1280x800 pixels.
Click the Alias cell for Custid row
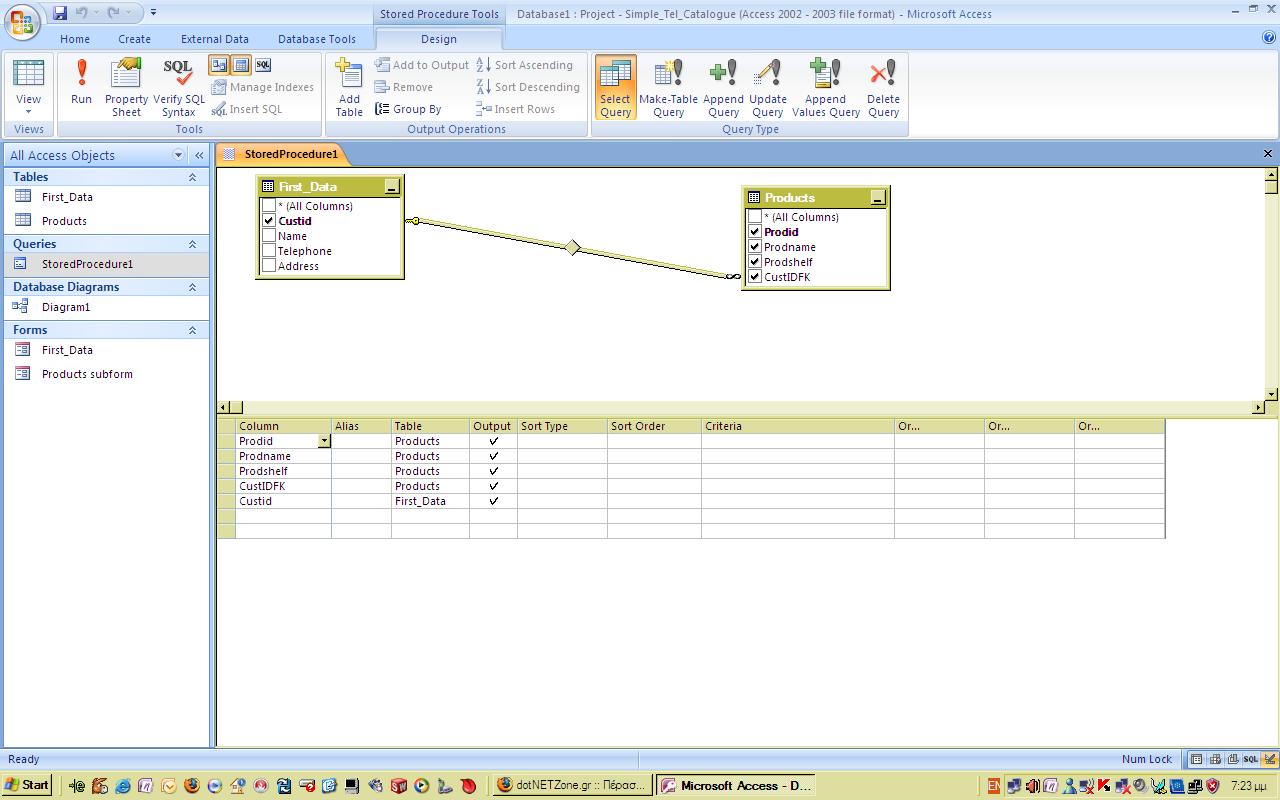click(x=361, y=501)
